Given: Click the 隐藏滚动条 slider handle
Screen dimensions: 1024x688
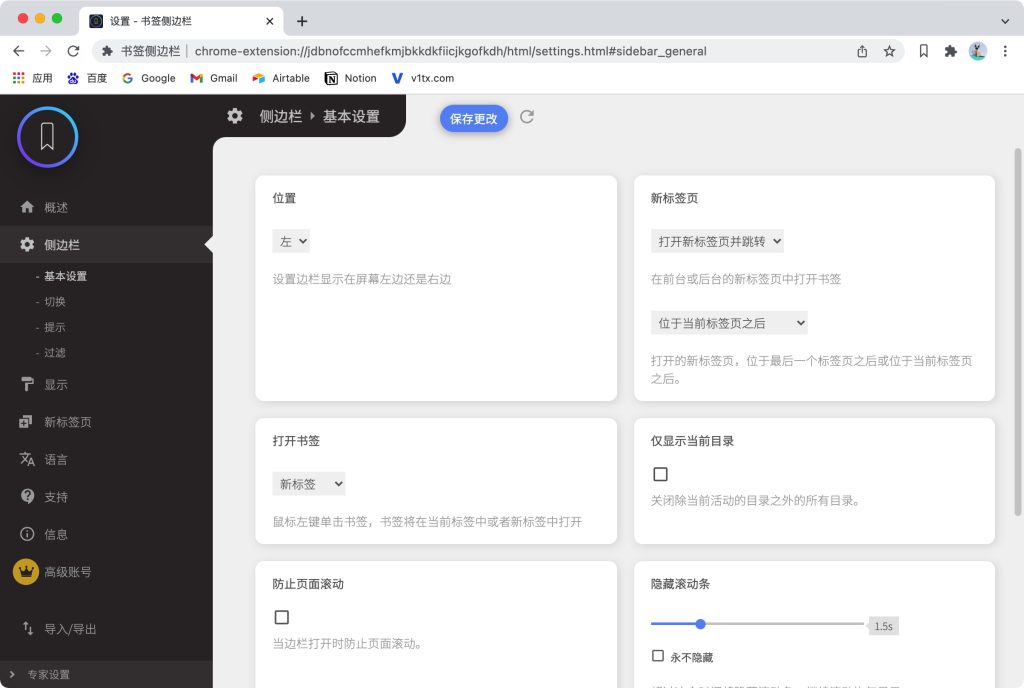Looking at the screenshot, I should (x=700, y=624).
